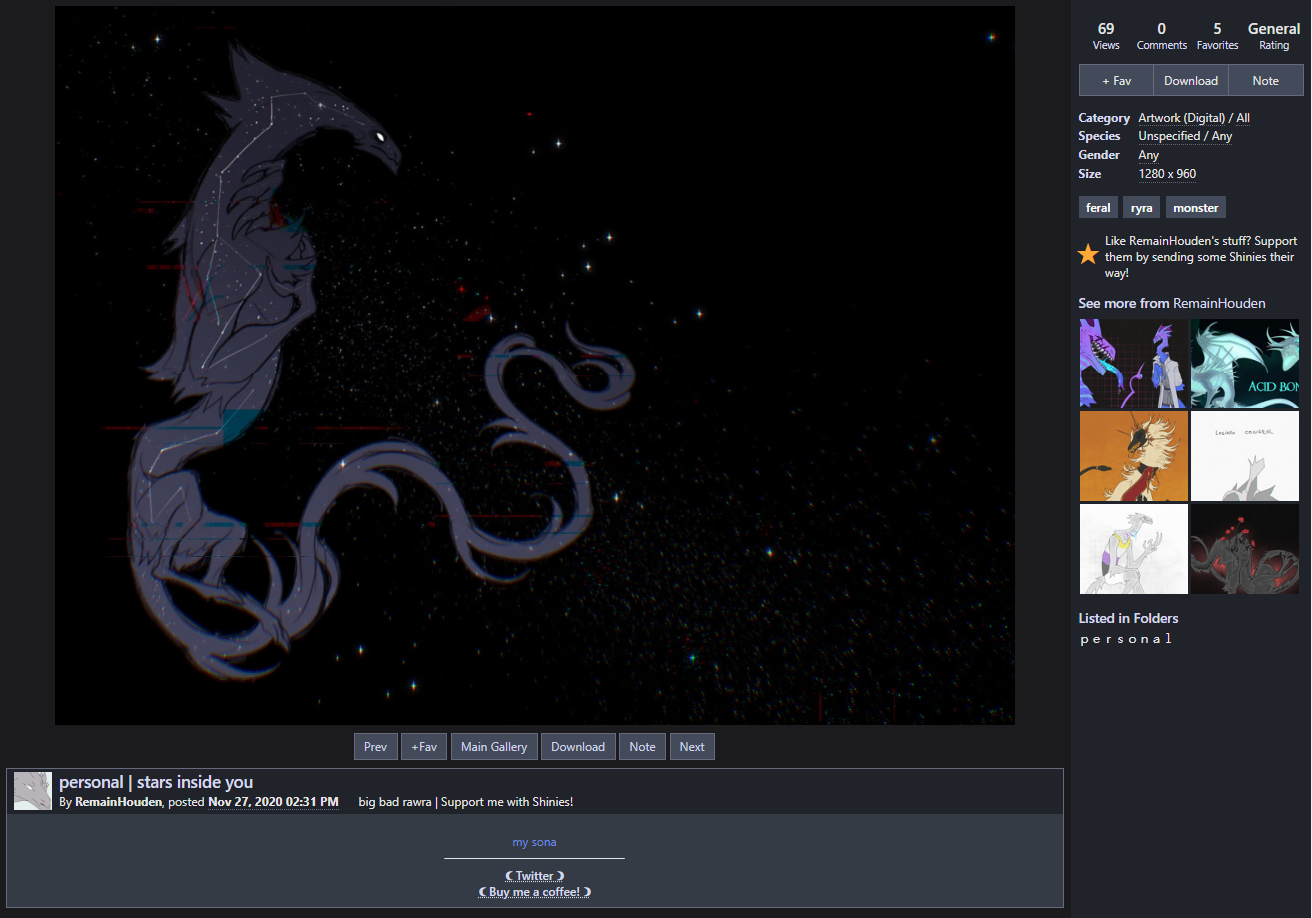
Task: Go to the Next submission
Action: [x=692, y=747]
